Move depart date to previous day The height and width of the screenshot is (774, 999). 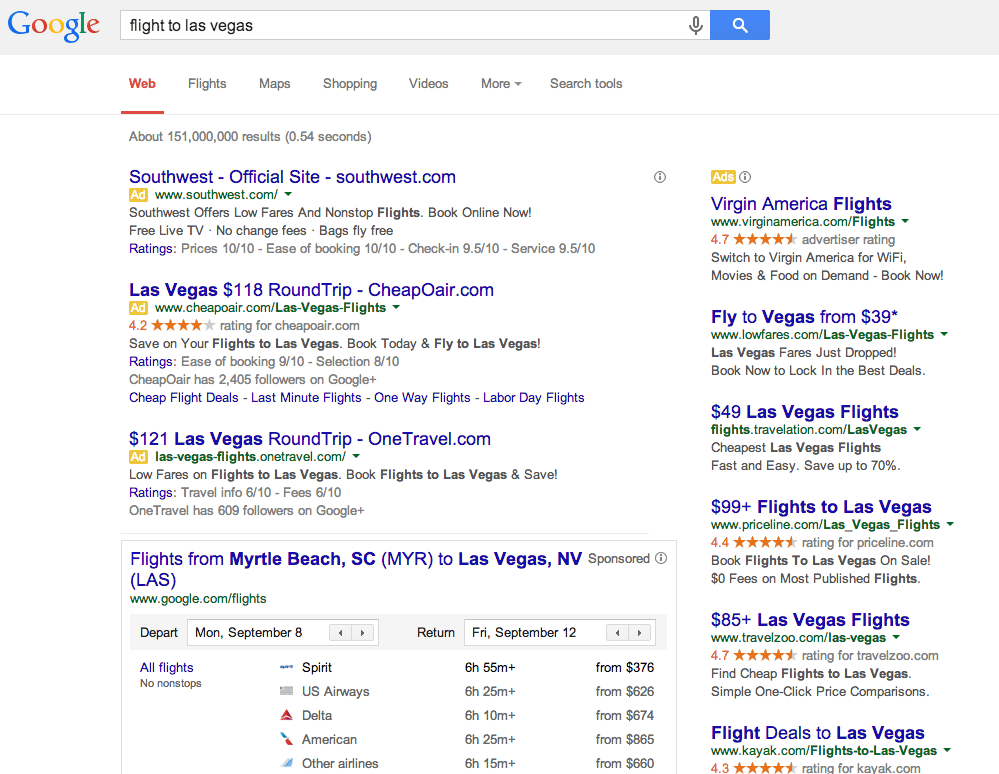(x=341, y=633)
